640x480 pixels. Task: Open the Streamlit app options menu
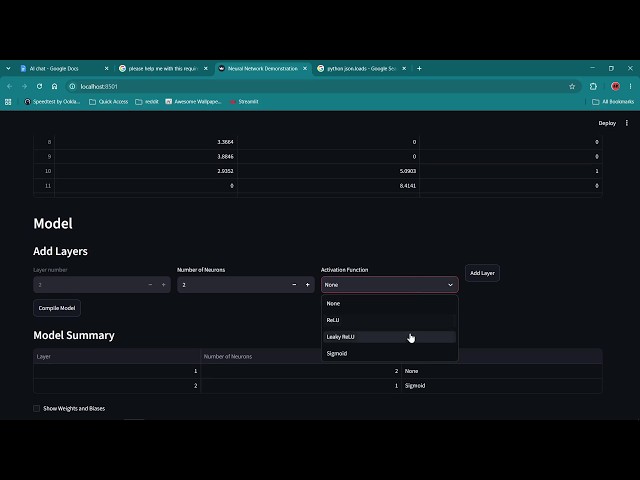pos(627,123)
